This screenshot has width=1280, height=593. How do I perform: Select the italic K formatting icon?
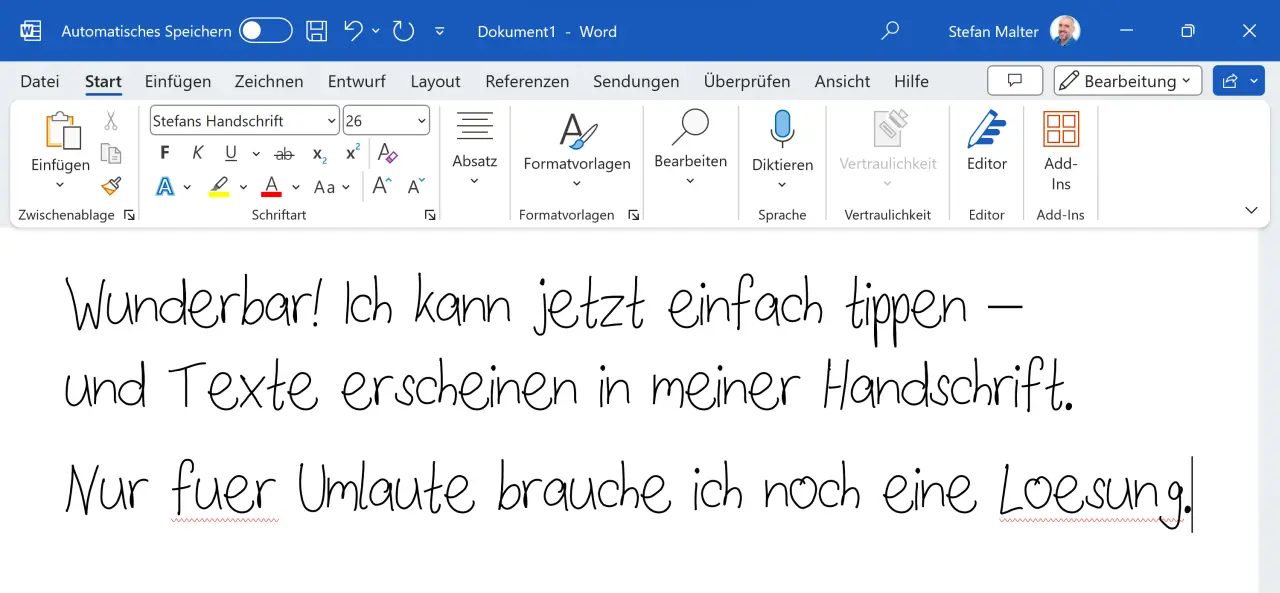197,152
